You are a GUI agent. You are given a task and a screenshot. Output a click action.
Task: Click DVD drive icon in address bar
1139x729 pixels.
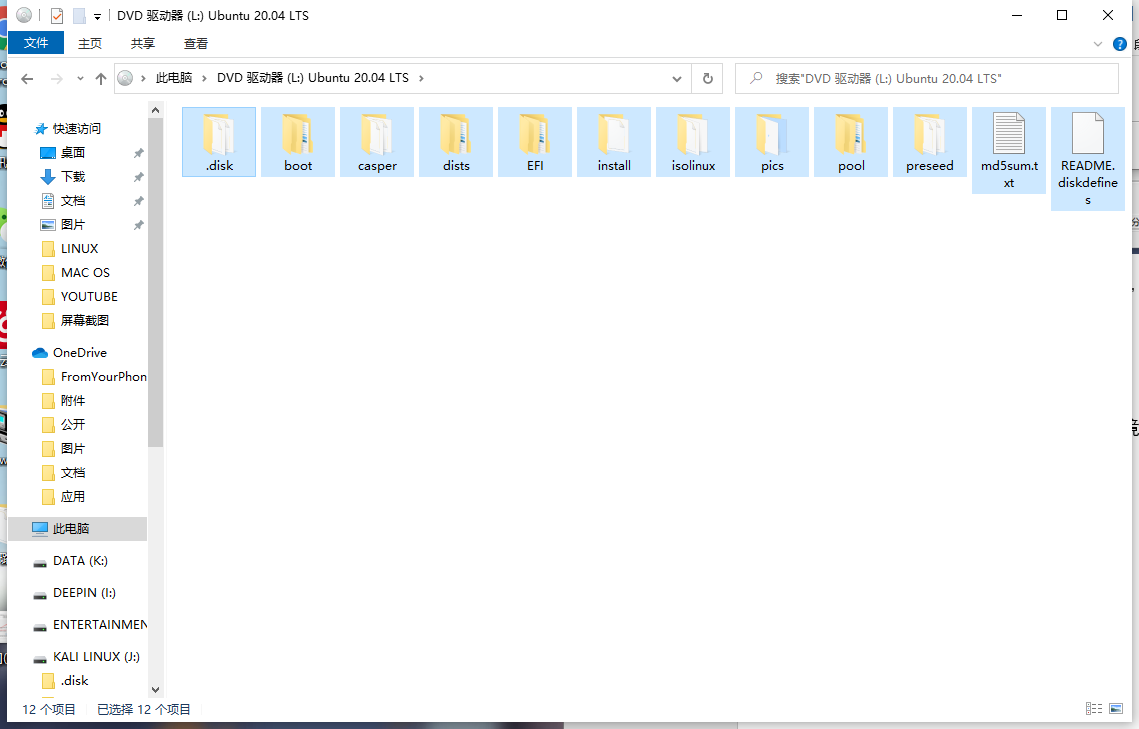[125, 78]
